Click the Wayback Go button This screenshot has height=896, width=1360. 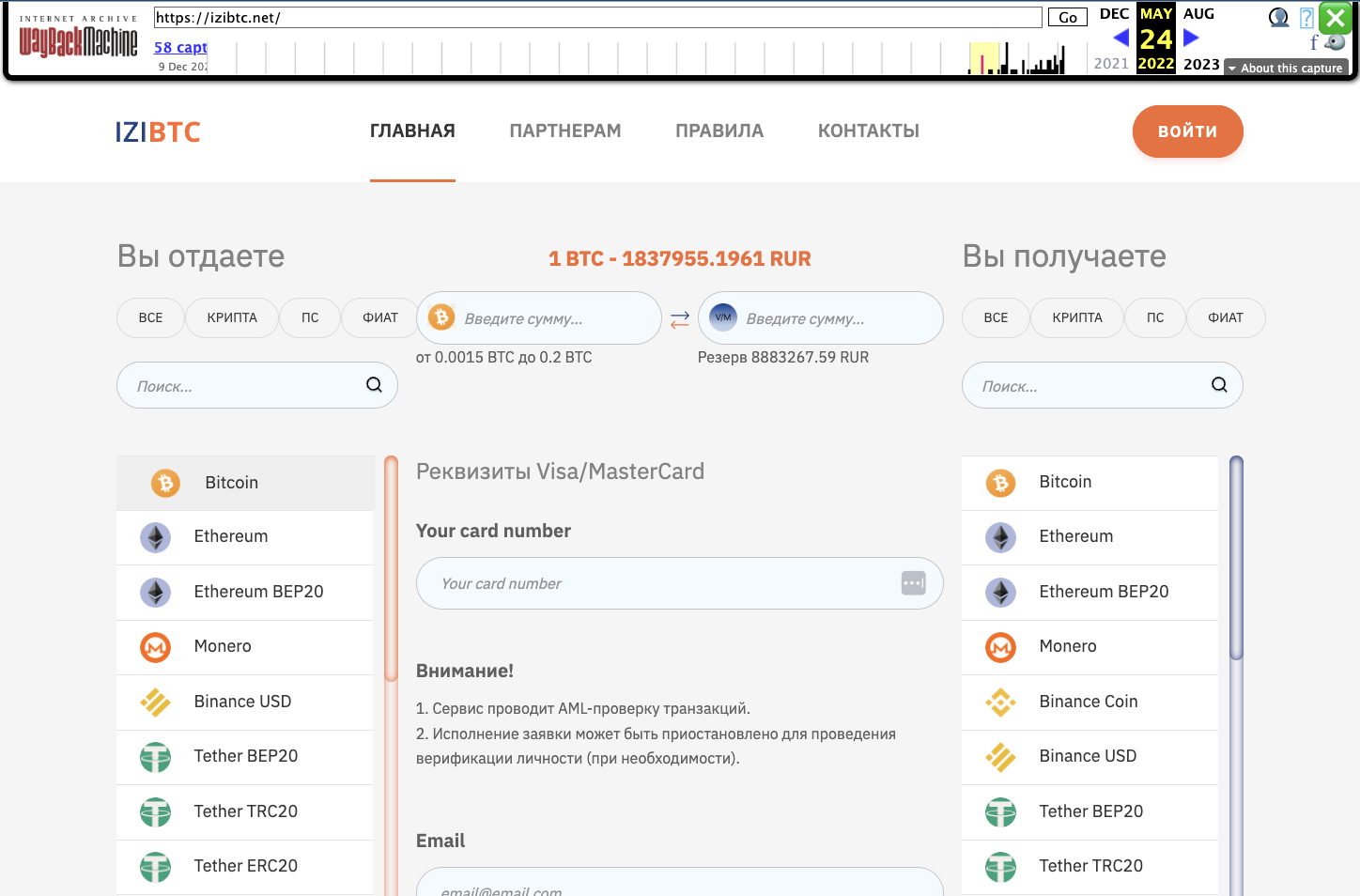pyautogui.click(x=1068, y=17)
